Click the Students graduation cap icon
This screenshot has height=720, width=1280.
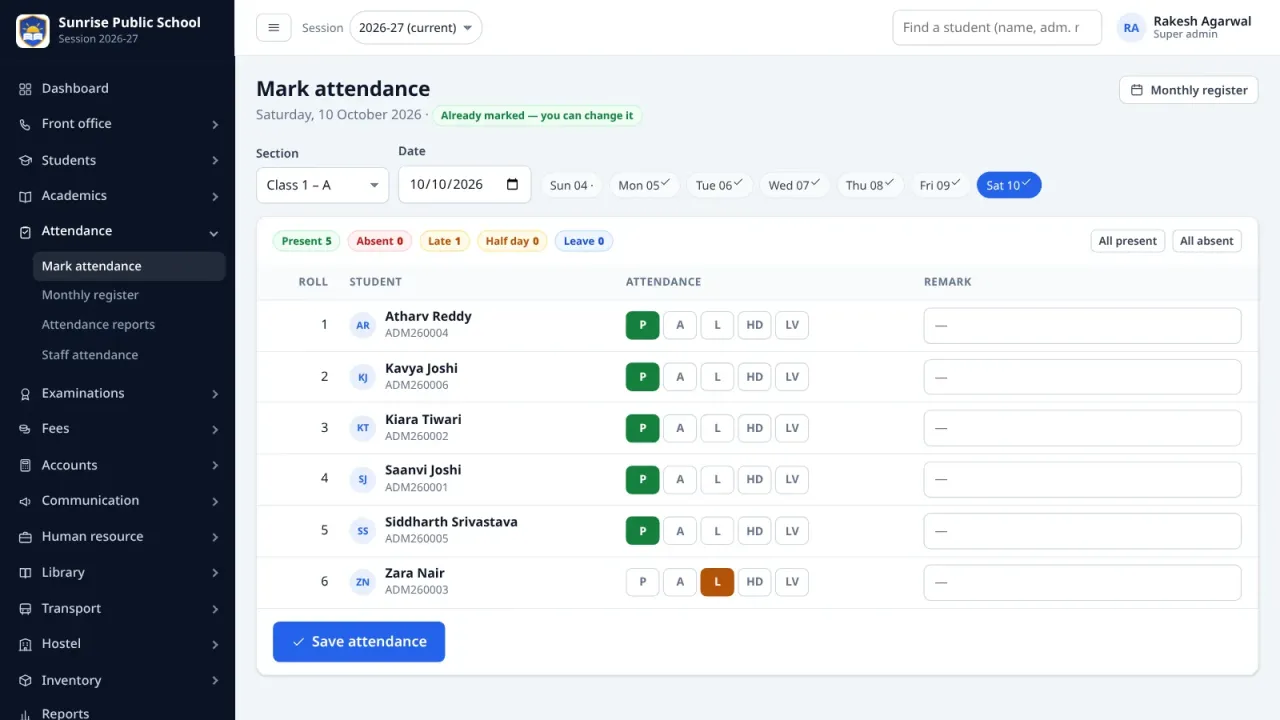coord(25,160)
